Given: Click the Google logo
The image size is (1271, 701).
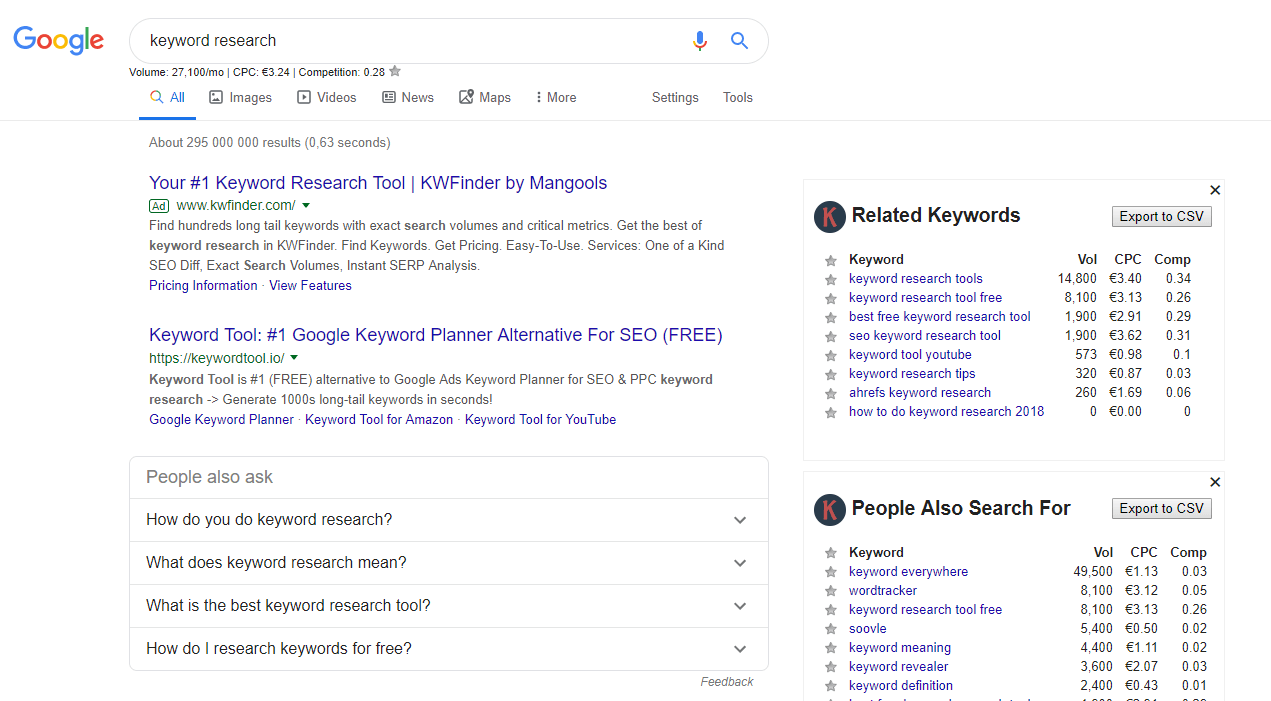Looking at the screenshot, I should (59, 40).
